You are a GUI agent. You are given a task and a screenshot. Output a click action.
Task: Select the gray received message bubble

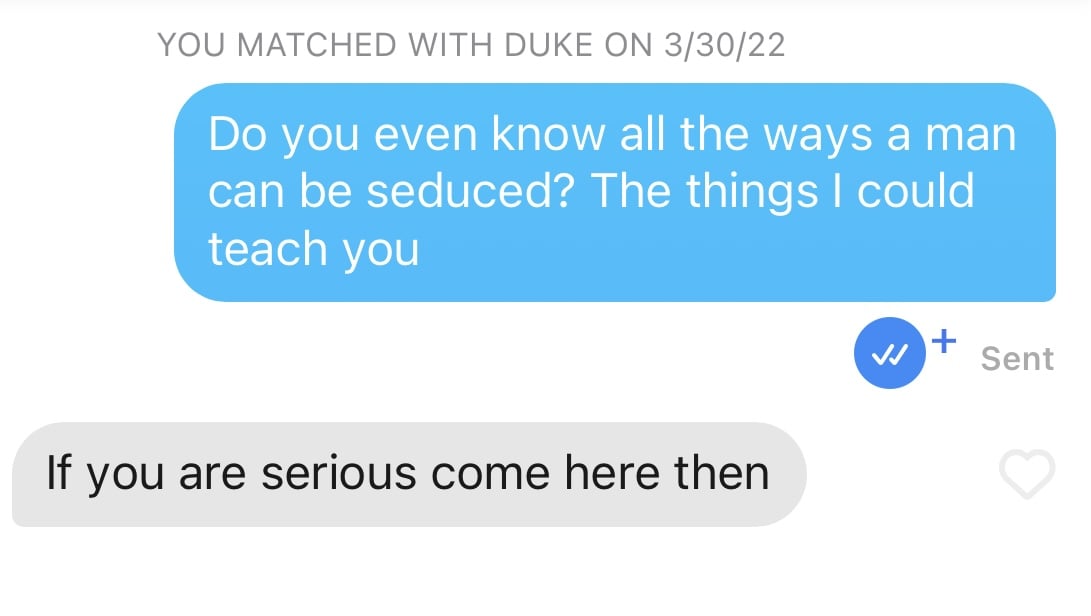(409, 474)
